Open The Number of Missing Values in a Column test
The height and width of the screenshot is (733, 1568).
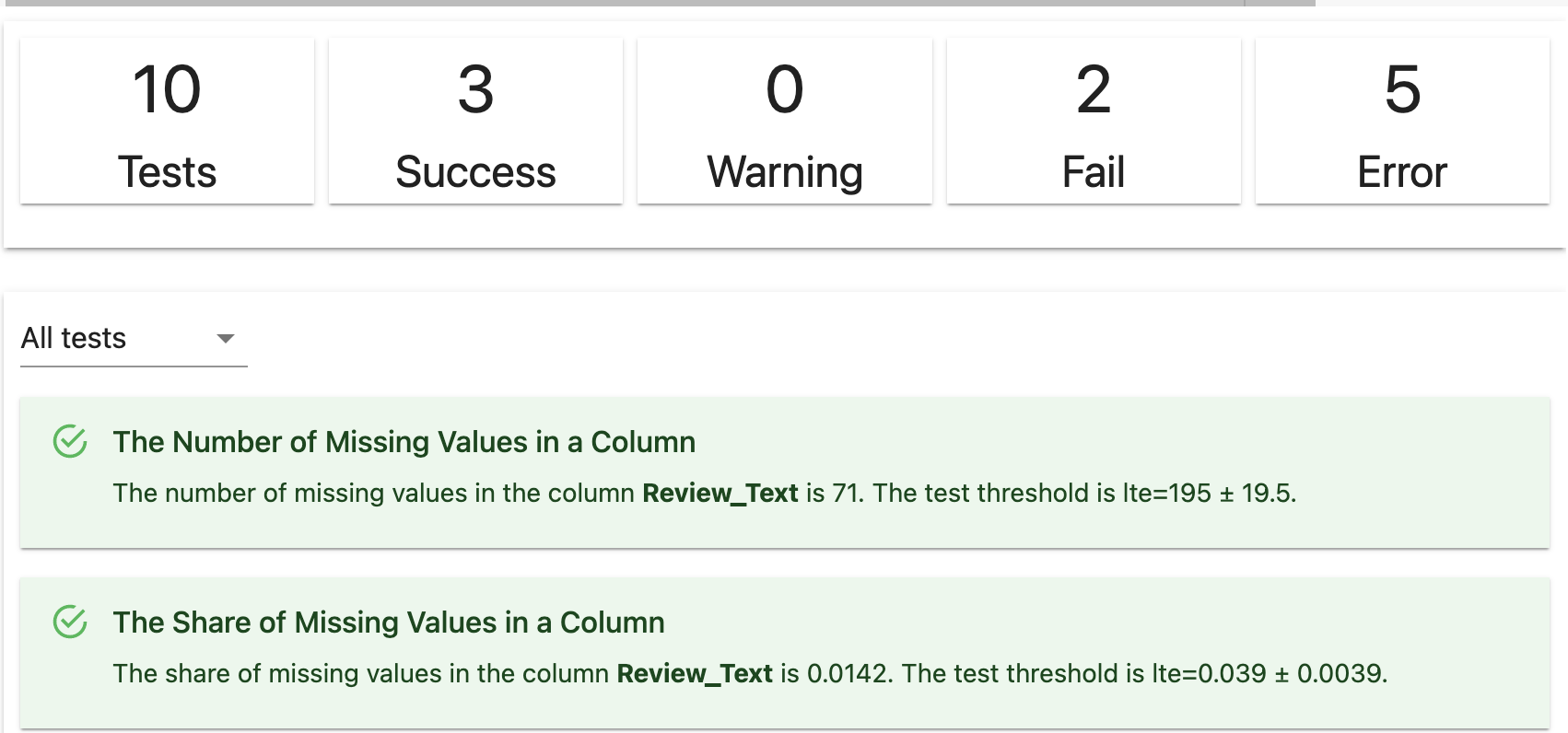click(404, 442)
